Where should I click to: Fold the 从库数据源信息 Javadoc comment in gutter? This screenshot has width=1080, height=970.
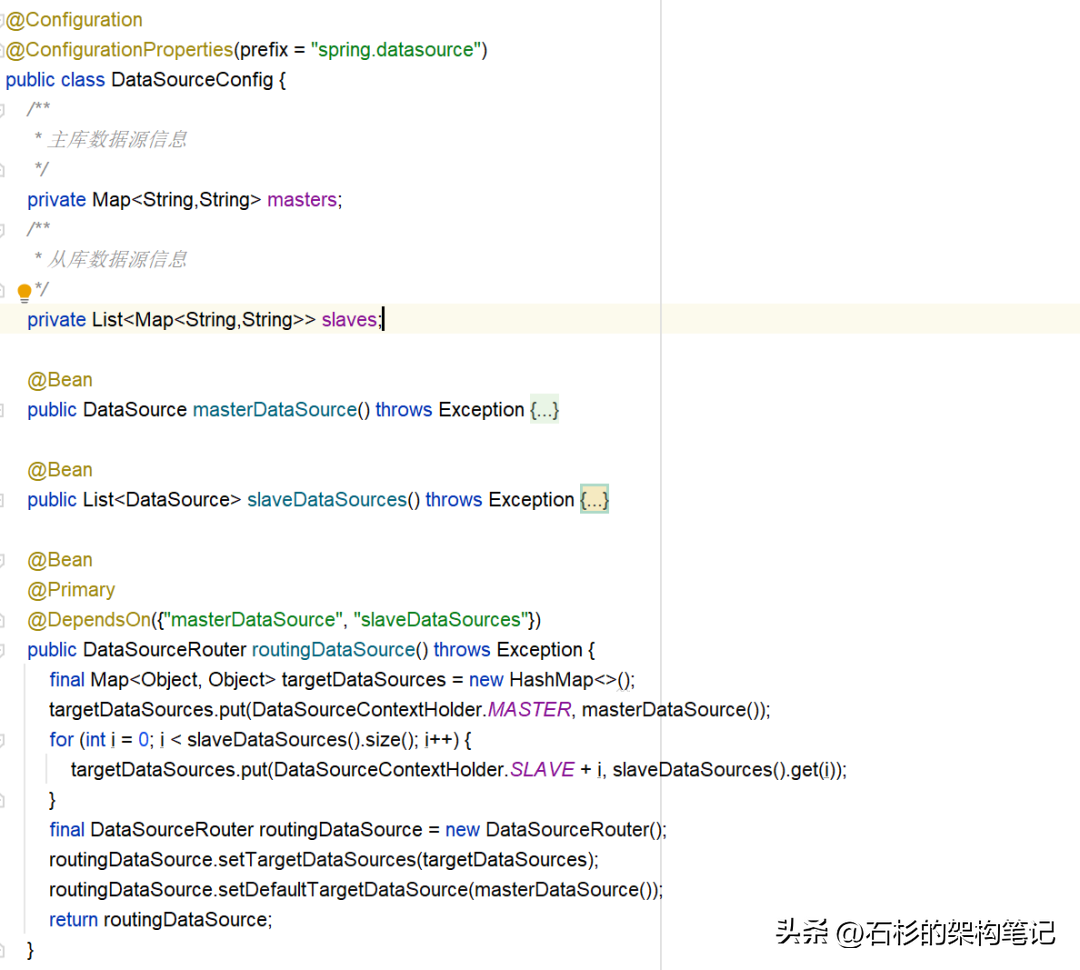(3, 229)
